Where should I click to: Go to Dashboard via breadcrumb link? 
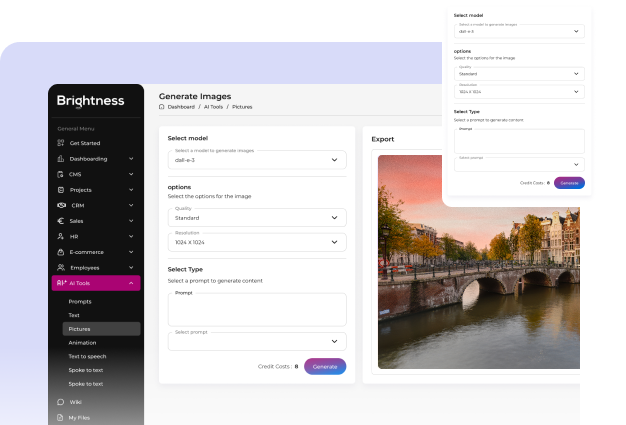pos(181,106)
